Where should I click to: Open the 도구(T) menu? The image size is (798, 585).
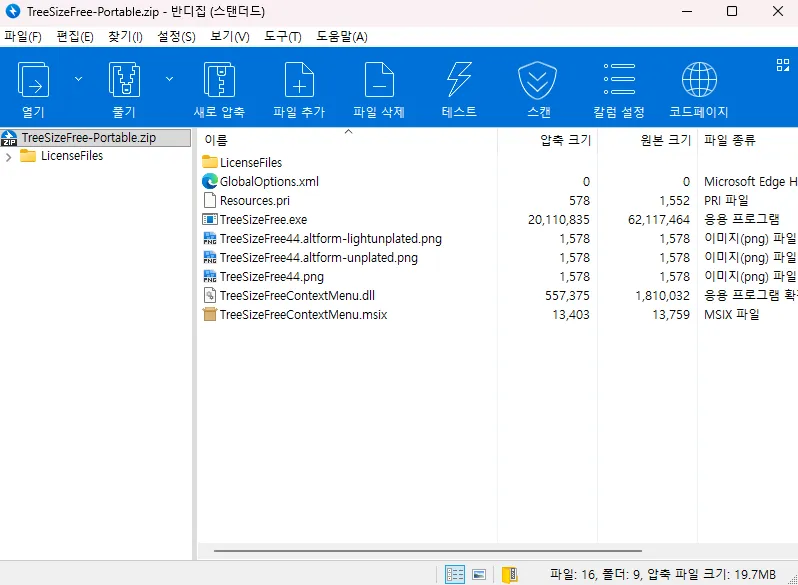[283, 37]
